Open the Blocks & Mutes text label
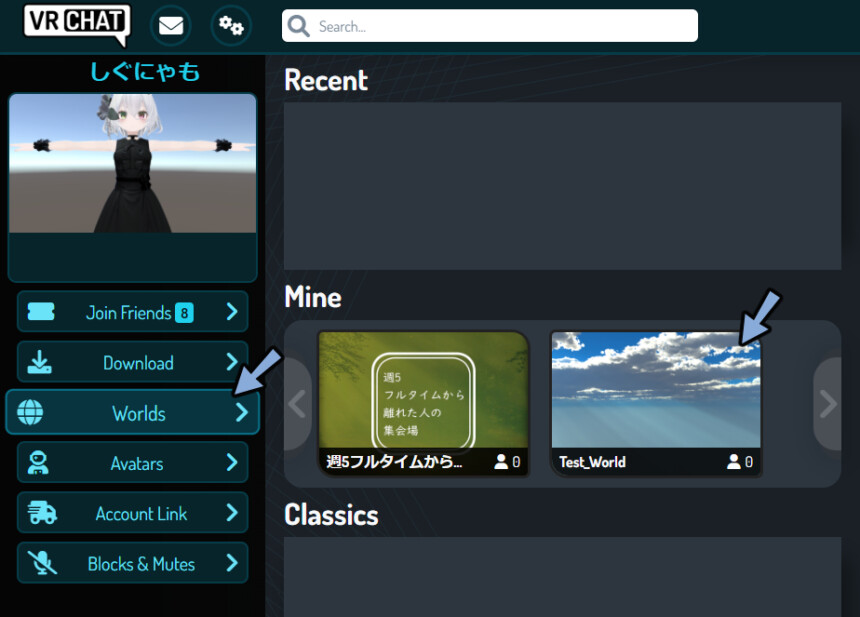 pos(142,564)
